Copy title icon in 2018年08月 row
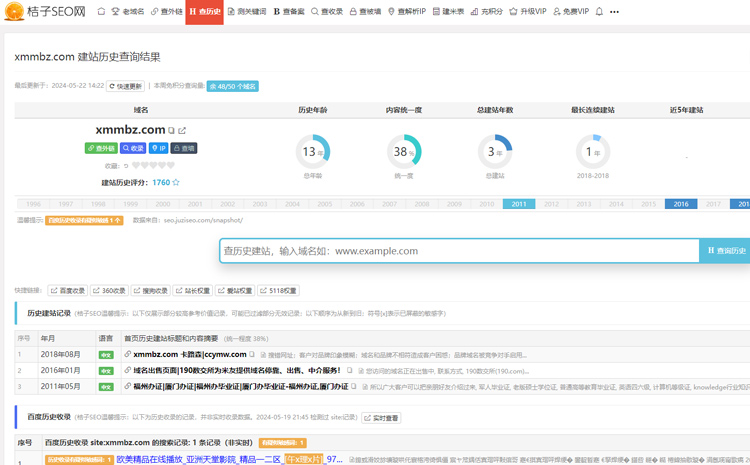 coord(252,354)
